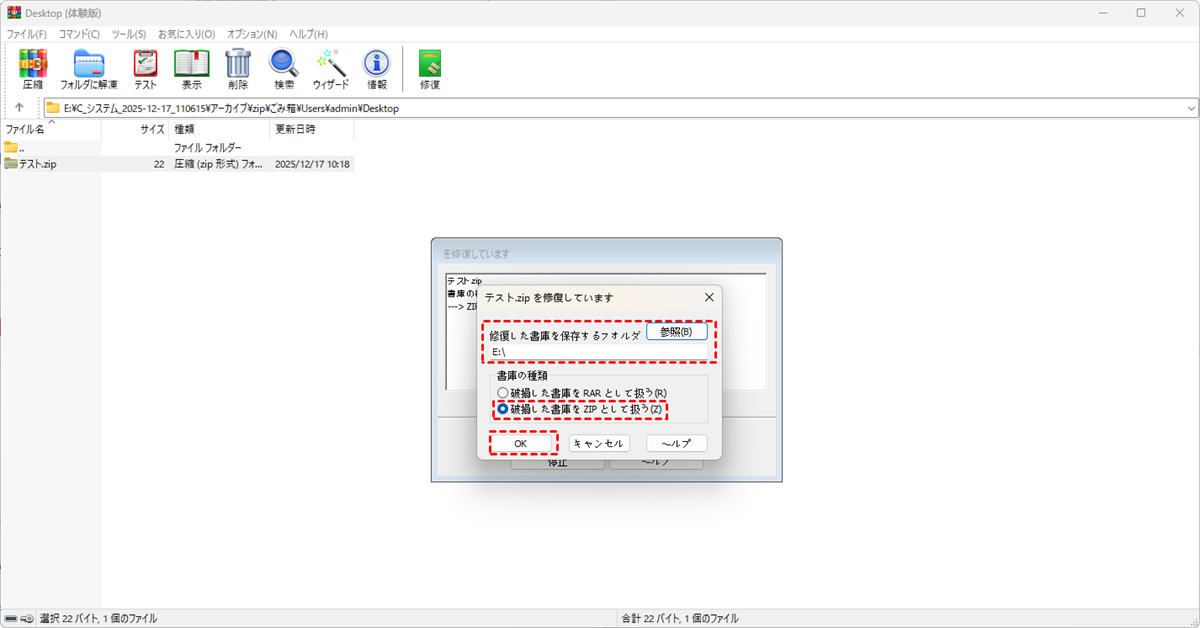Click the フォルダに解凍 extract icon
Screen dimensions: 1200x628
click(x=89, y=68)
